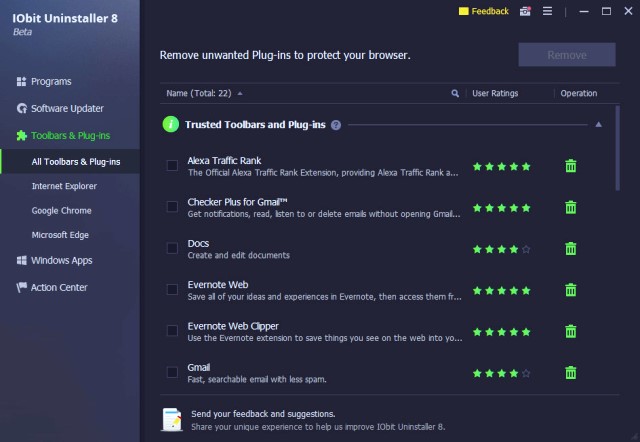This screenshot has height=442, width=640.
Task: Click the Docs description 'Create and edit documents'
Action: [238, 255]
